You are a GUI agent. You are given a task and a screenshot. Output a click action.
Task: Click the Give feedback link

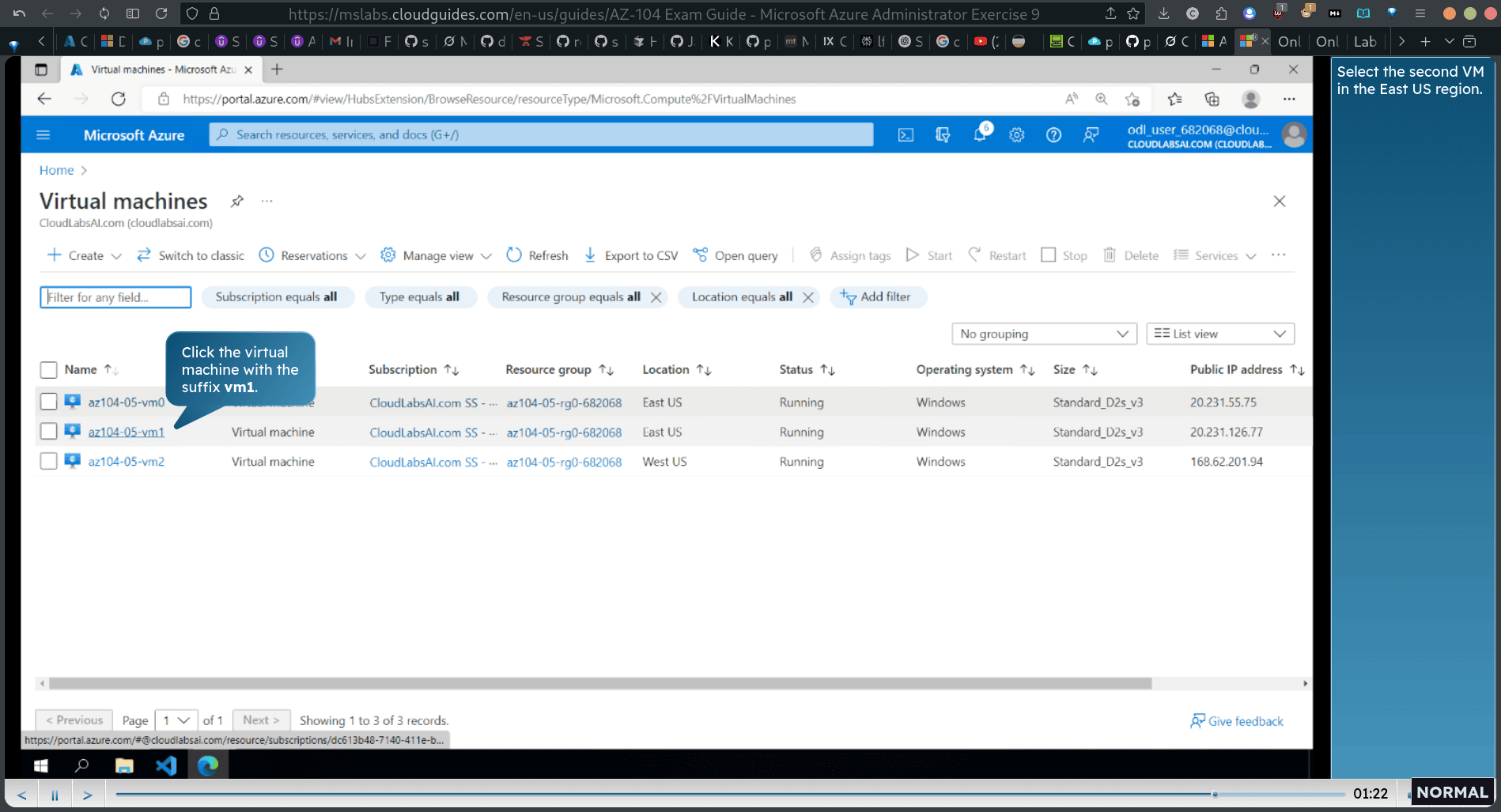[1237, 721]
